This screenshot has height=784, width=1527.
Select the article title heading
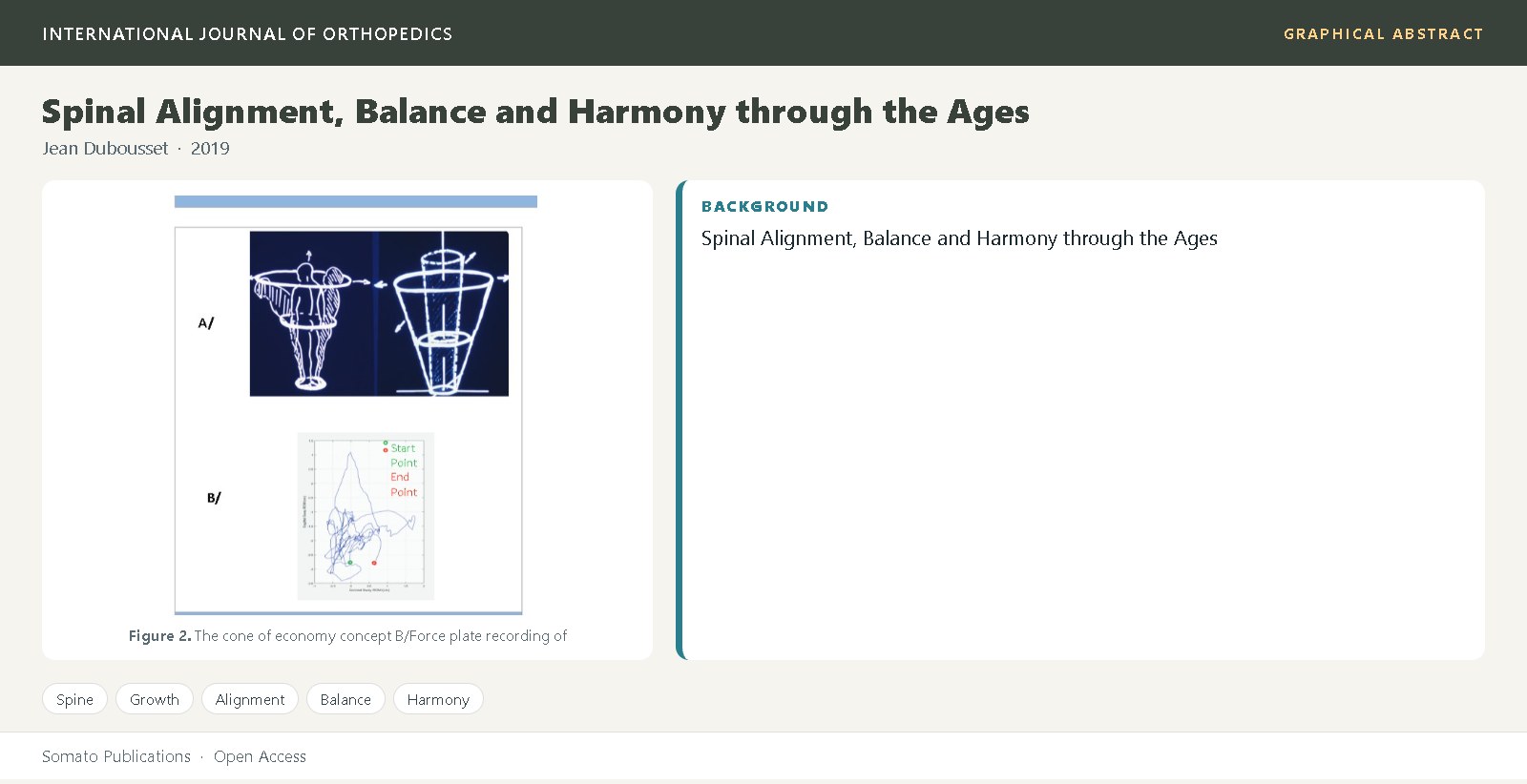click(x=535, y=112)
